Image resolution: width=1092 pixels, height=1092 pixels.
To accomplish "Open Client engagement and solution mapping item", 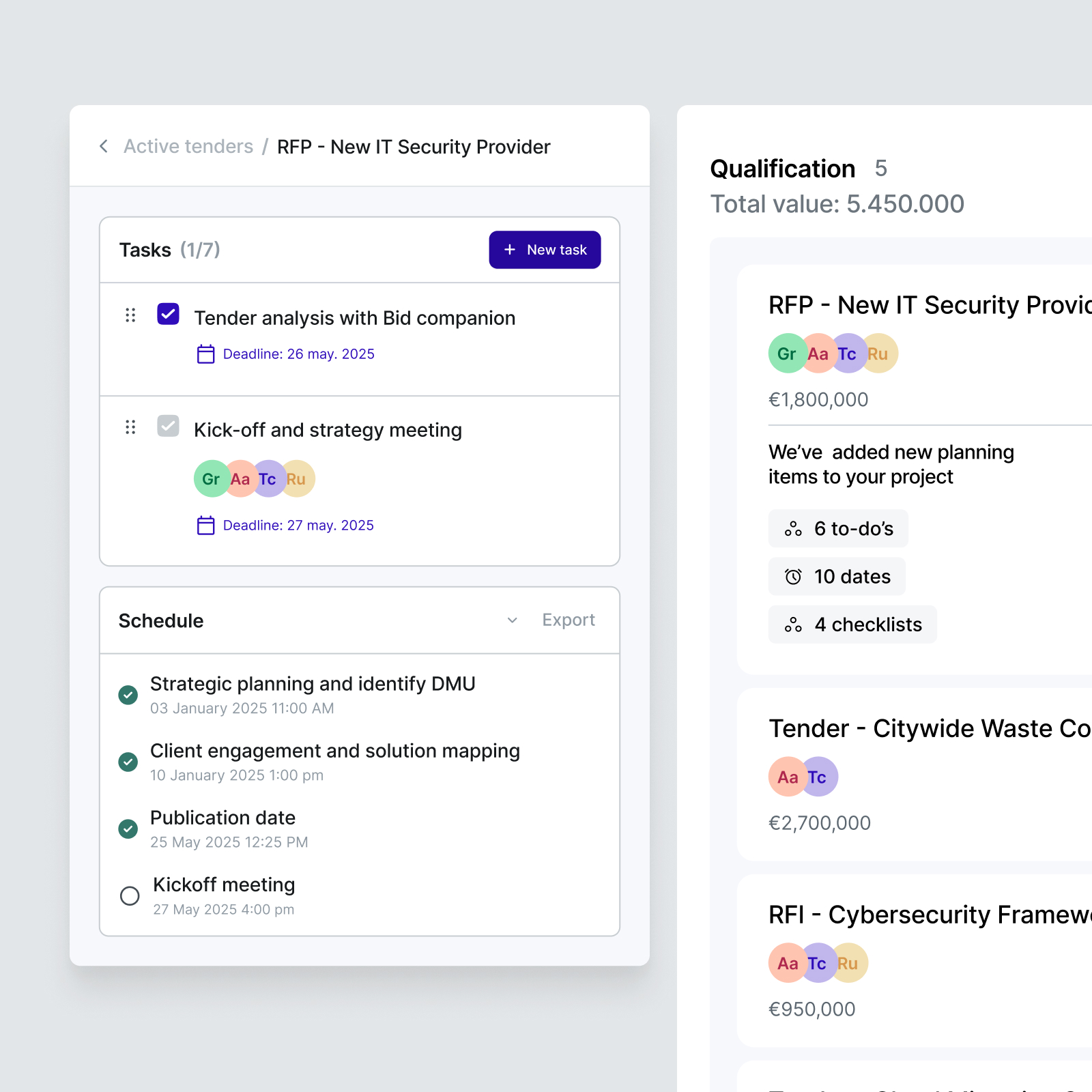I will [335, 751].
